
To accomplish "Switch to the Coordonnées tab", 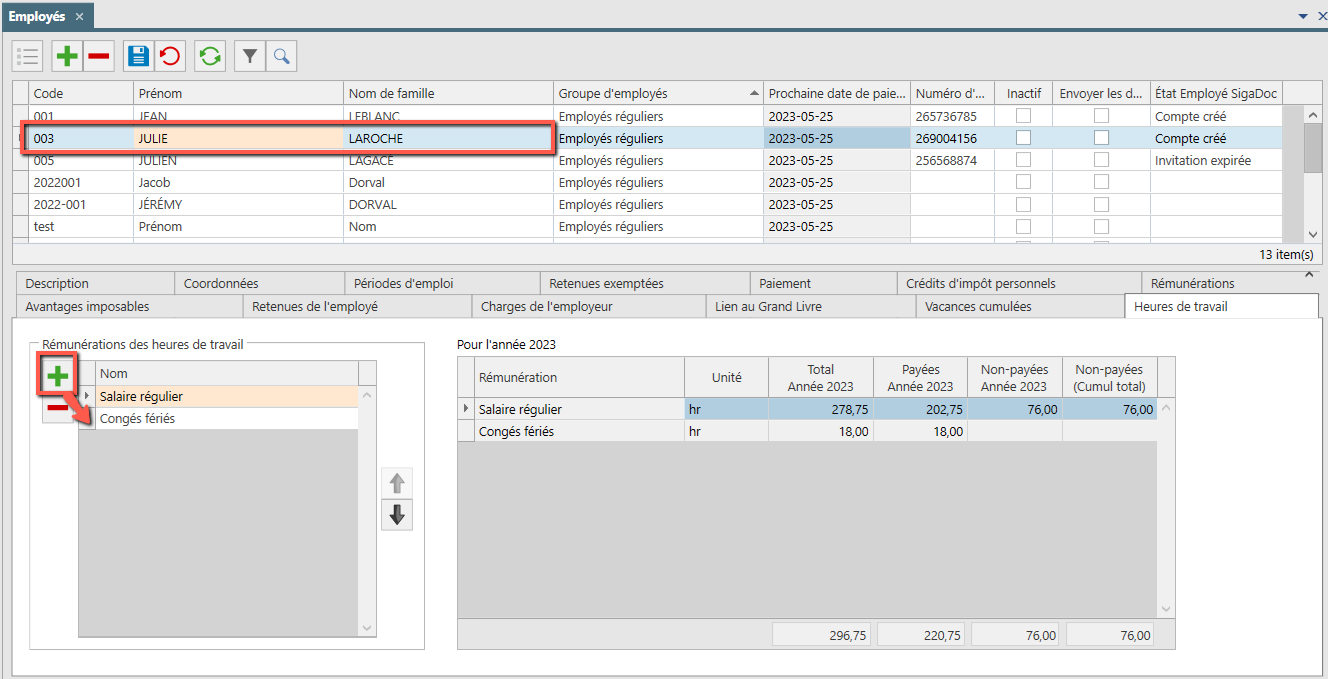I will (x=260, y=283).
